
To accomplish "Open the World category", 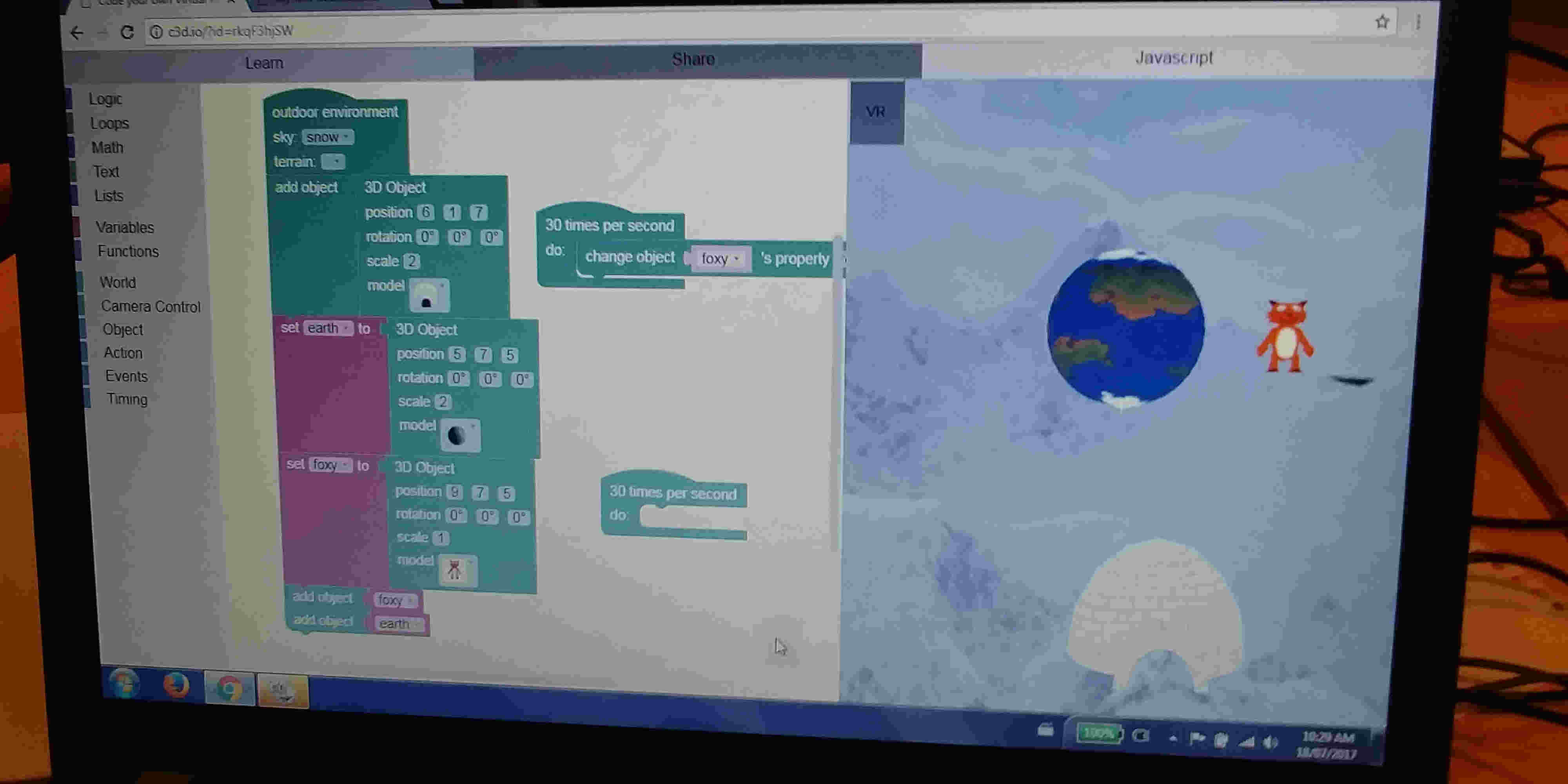I will click(x=118, y=282).
